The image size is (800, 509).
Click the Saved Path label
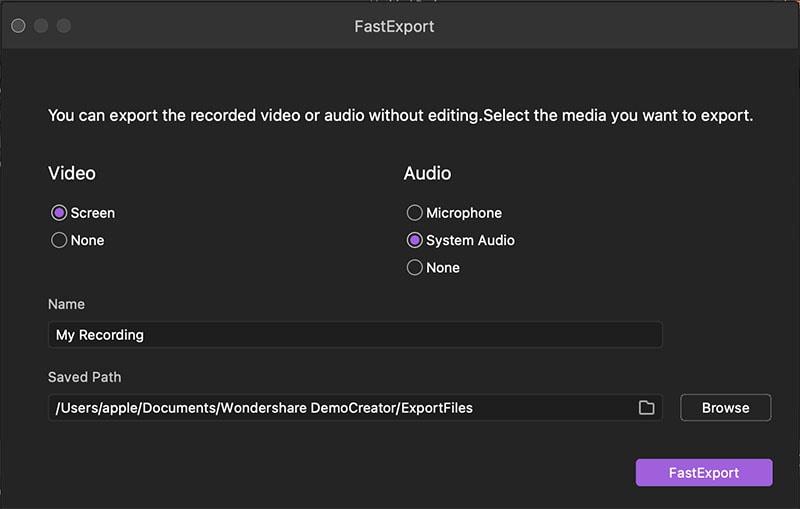pos(84,377)
